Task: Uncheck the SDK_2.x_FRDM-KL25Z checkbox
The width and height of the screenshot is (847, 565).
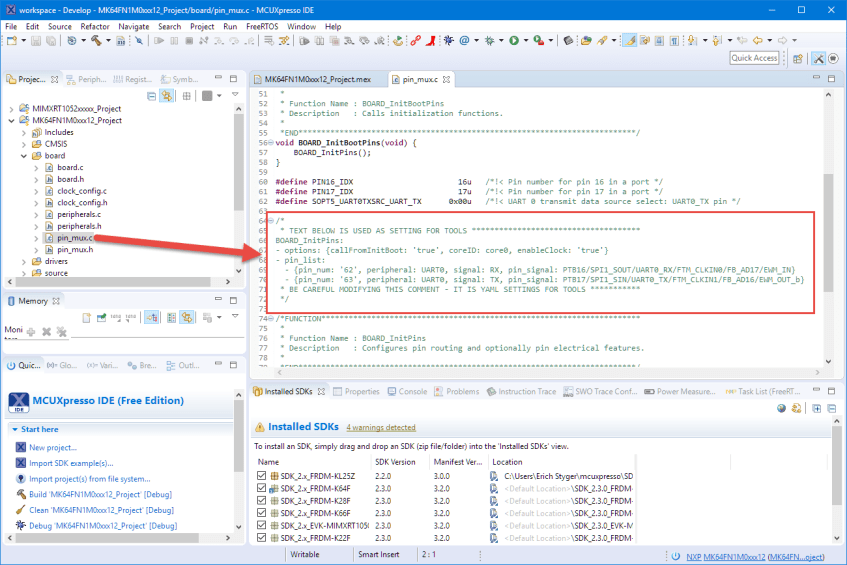Action: click(262, 476)
